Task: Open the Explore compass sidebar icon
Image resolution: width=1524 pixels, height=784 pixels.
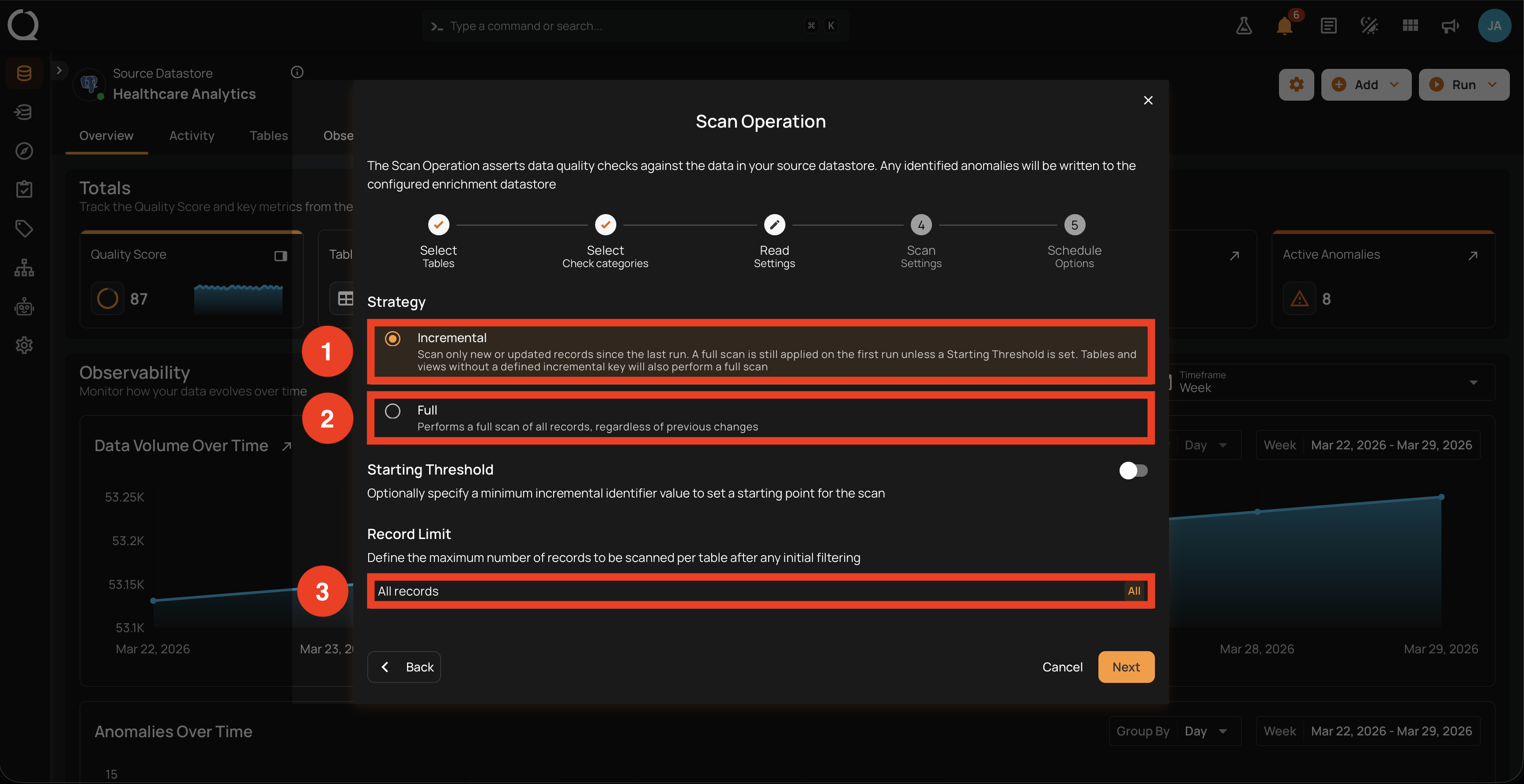Action: 24,151
